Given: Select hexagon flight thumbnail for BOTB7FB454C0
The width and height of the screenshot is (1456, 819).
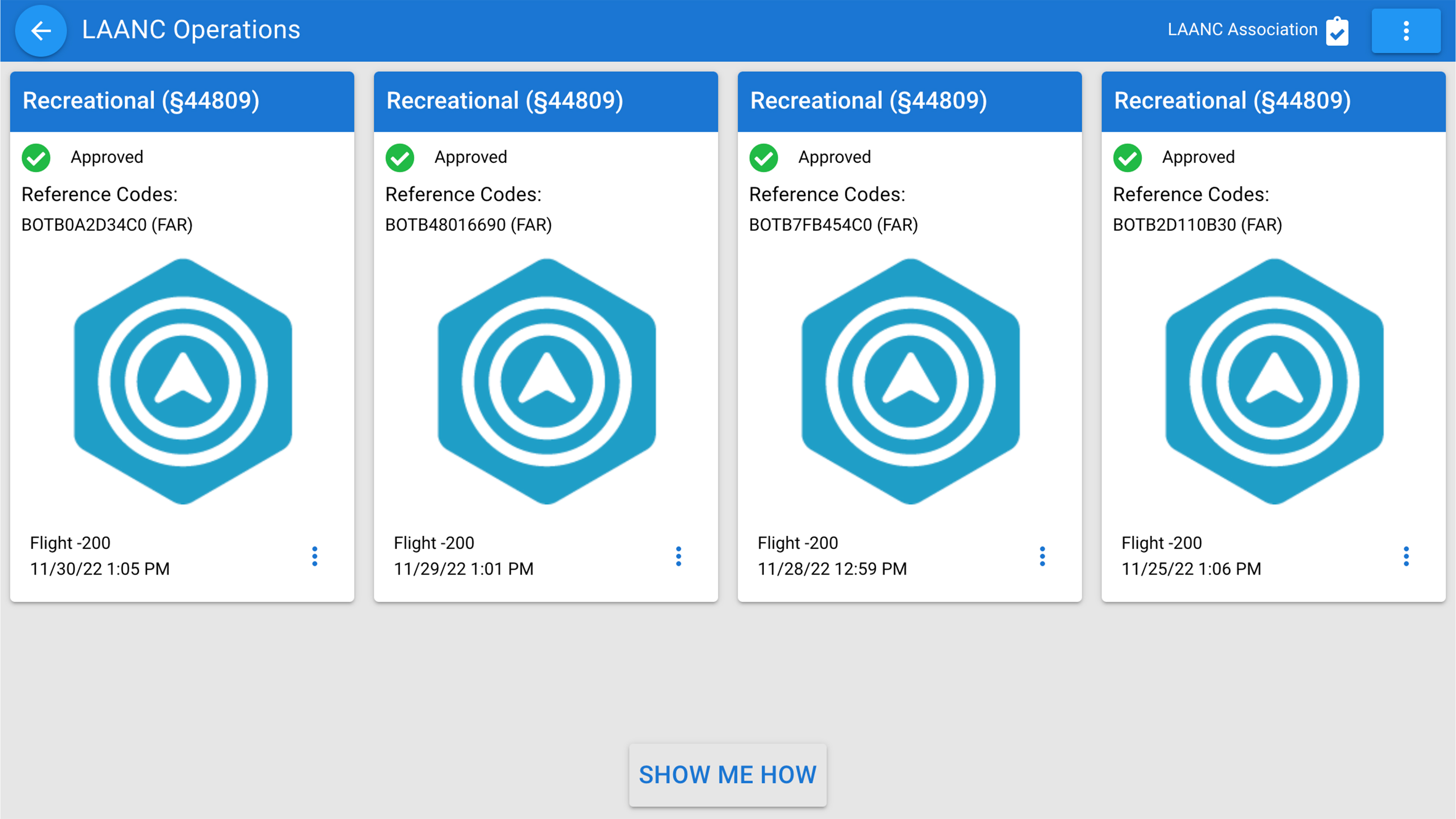Looking at the screenshot, I should pos(910,381).
